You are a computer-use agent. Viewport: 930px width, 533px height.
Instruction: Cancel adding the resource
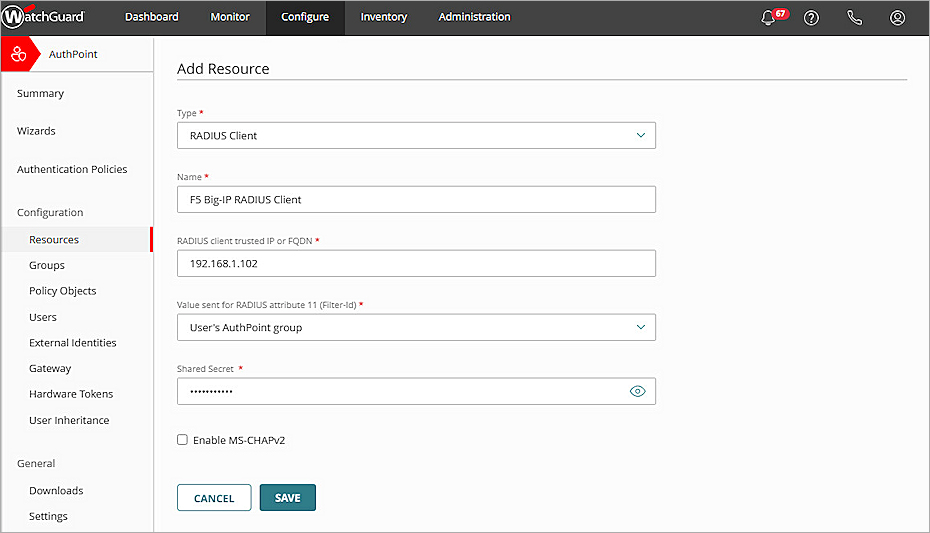tap(214, 497)
